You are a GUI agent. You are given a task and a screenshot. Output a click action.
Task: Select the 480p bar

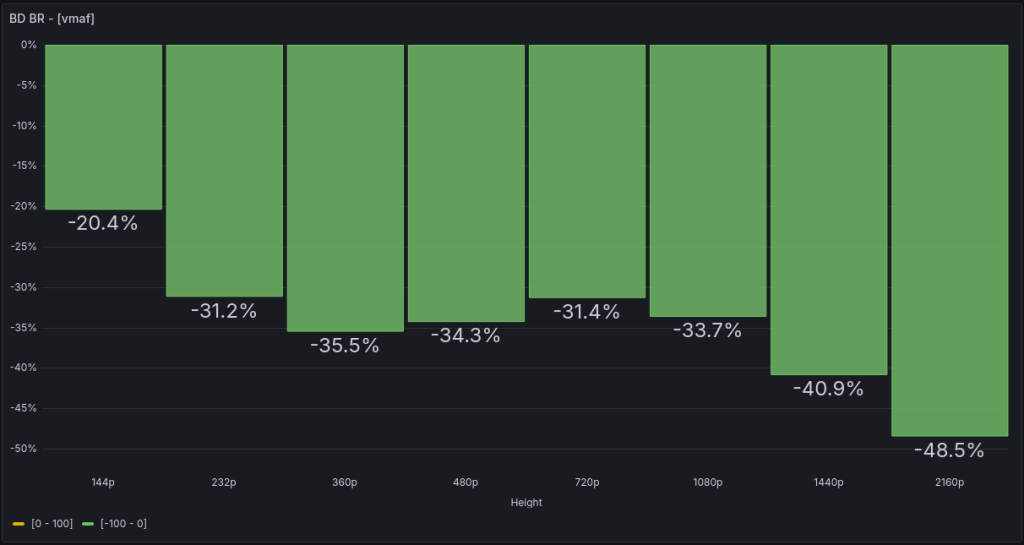[x=466, y=183]
